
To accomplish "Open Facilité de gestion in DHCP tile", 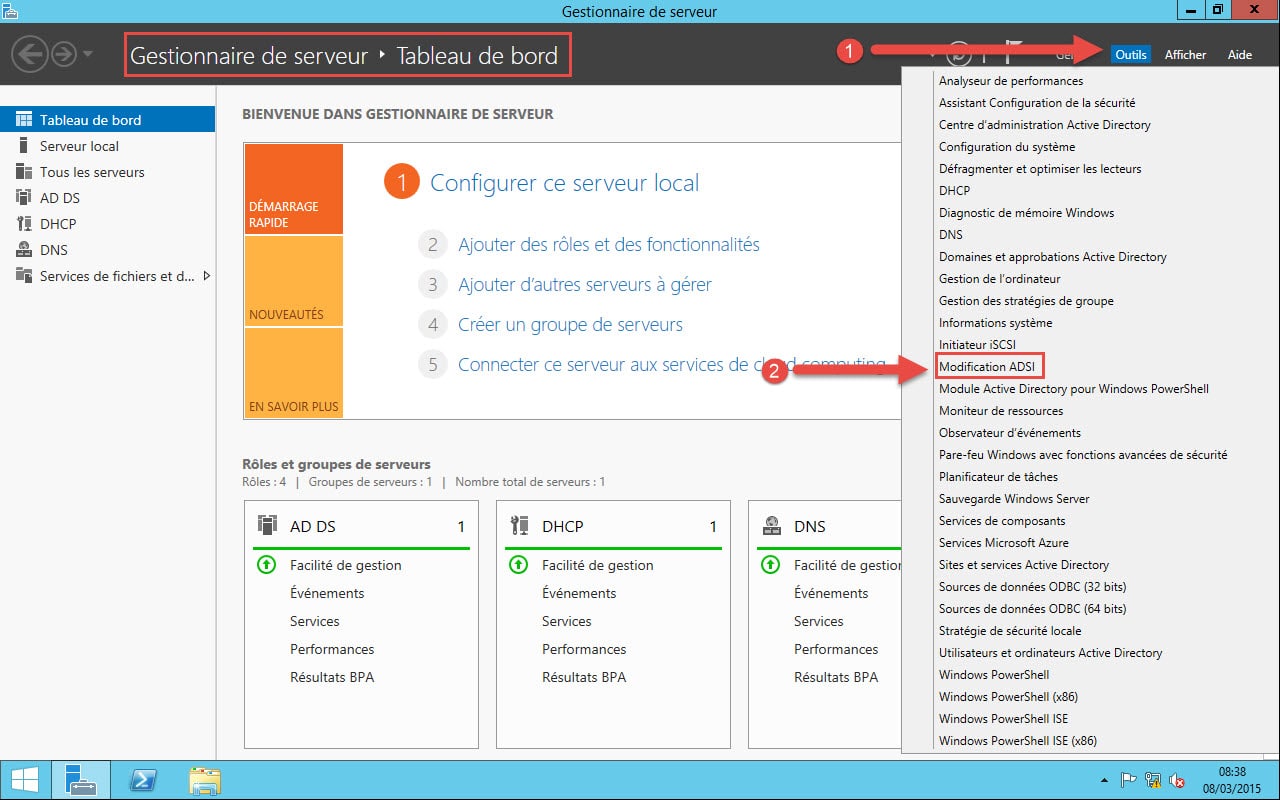I will (598, 565).
